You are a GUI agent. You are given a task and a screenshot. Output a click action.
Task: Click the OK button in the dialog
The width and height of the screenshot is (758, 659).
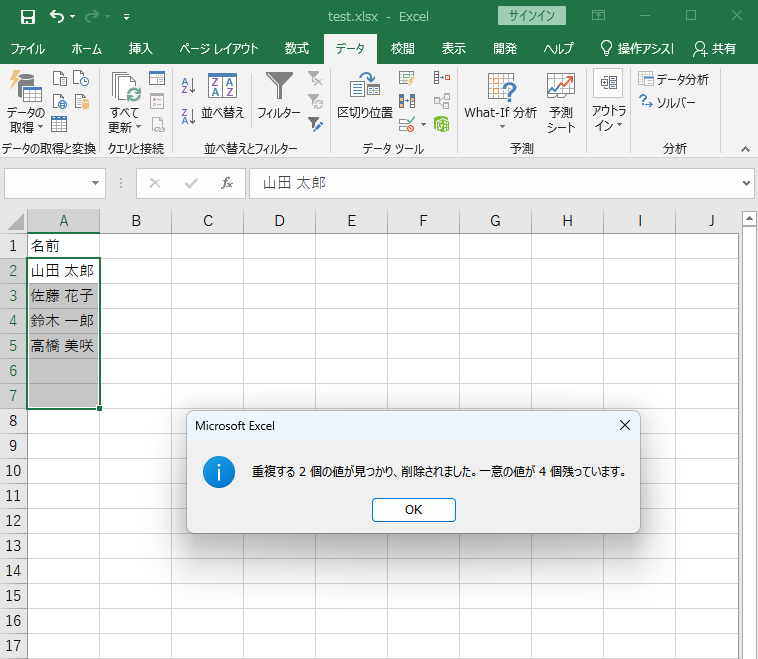click(x=414, y=510)
